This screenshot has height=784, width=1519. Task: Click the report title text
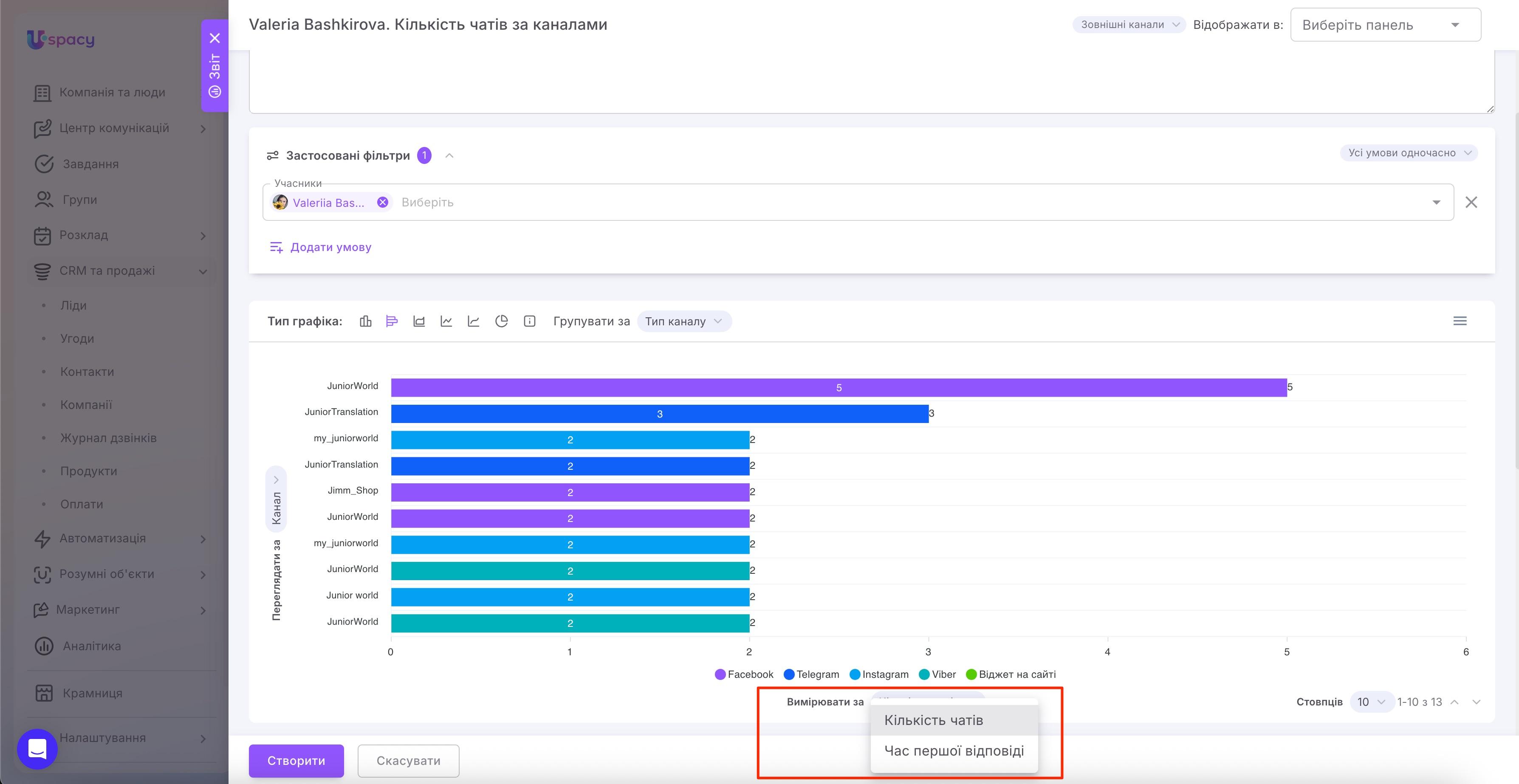coord(427,25)
